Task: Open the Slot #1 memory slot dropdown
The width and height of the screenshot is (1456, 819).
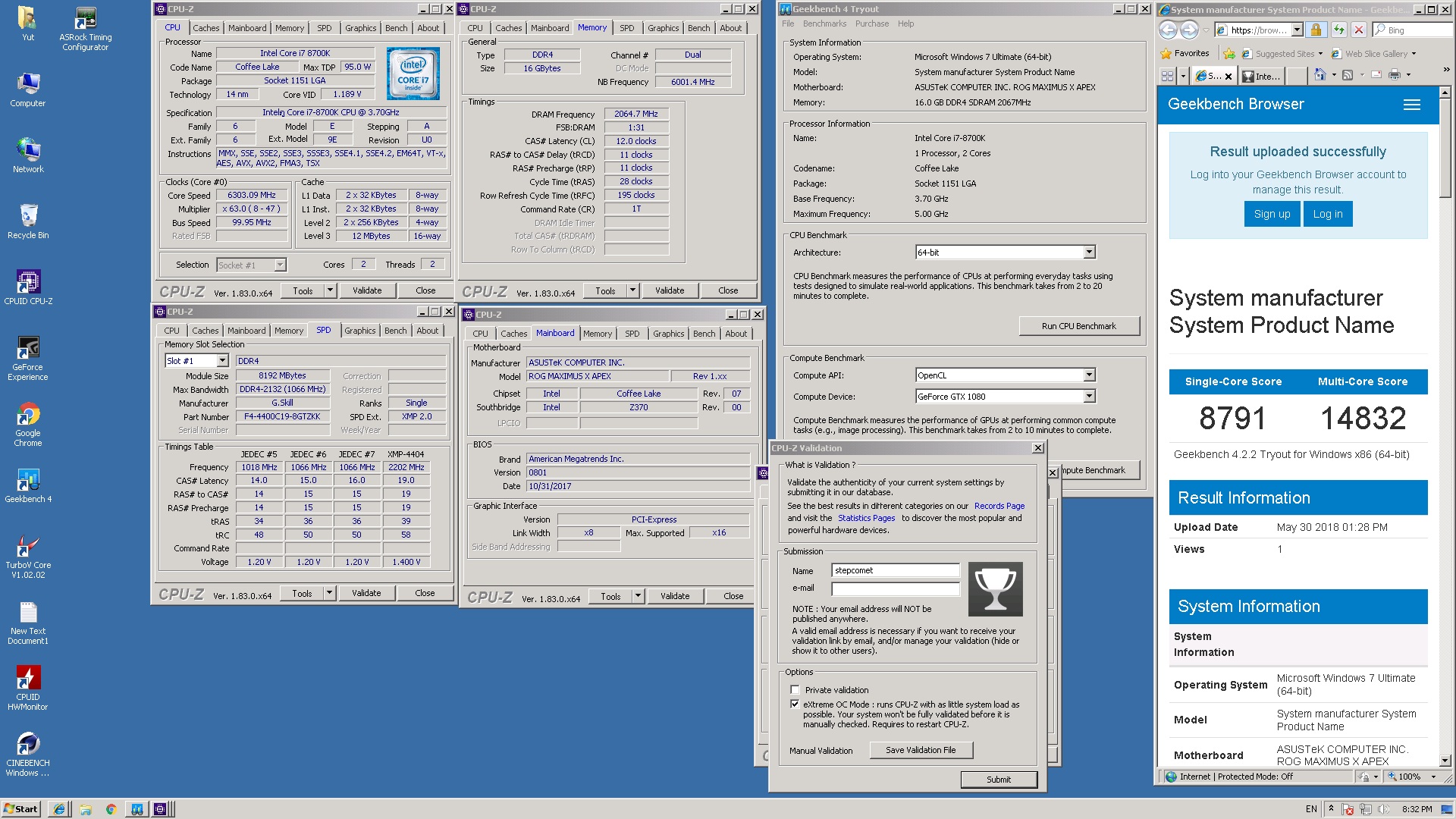Action: (x=222, y=361)
